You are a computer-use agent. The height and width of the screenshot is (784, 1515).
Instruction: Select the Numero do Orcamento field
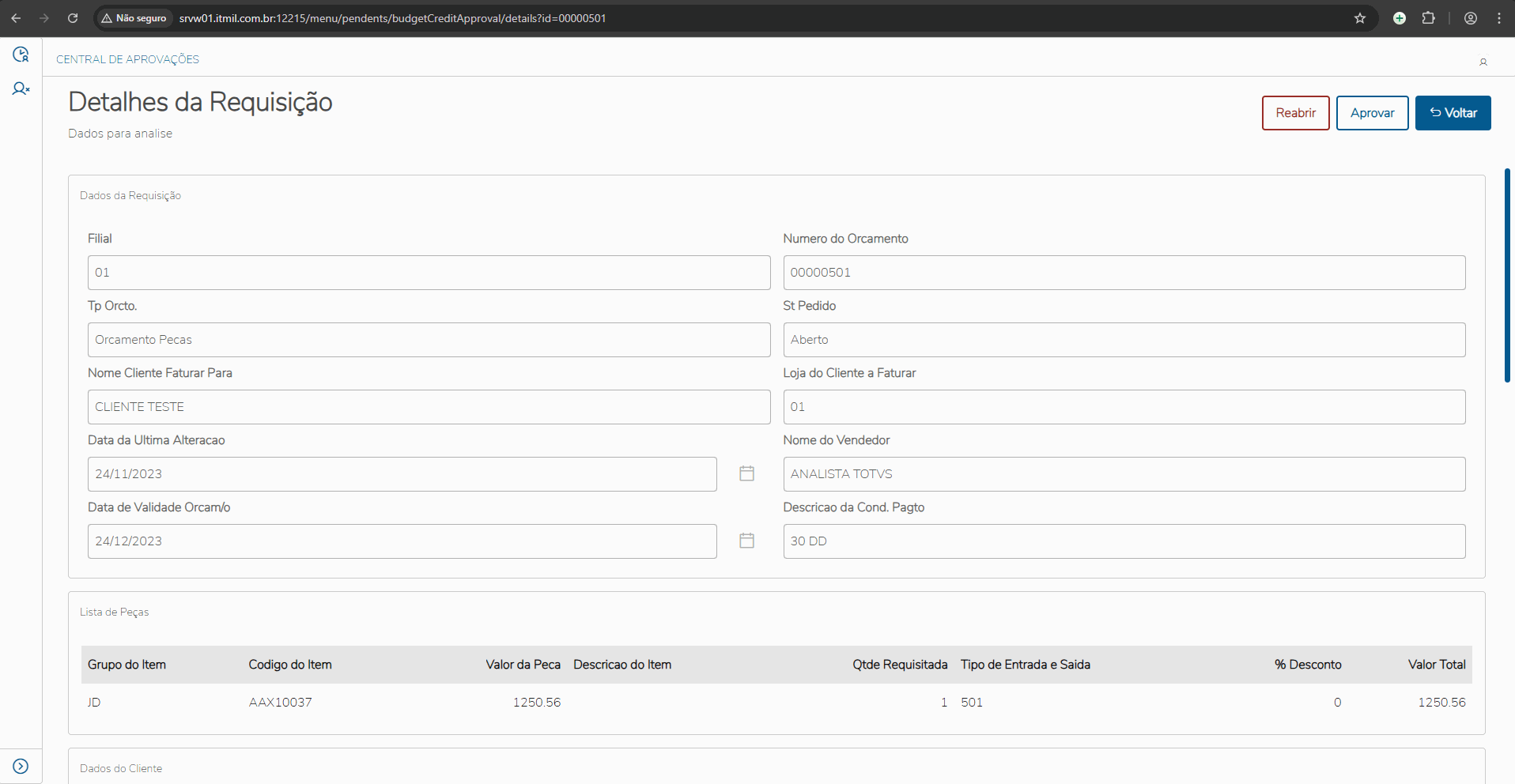[1124, 273]
